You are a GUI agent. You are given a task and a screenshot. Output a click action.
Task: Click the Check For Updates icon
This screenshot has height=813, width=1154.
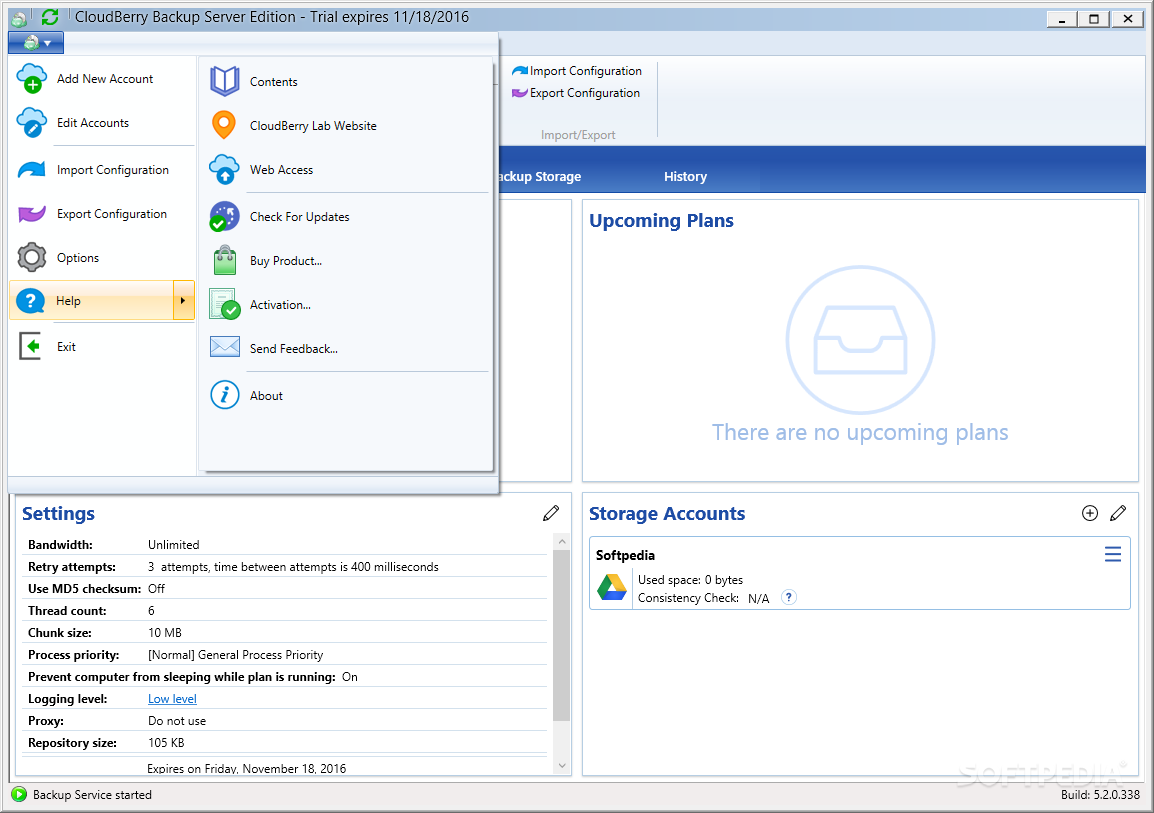pyautogui.click(x=224, y=217)
